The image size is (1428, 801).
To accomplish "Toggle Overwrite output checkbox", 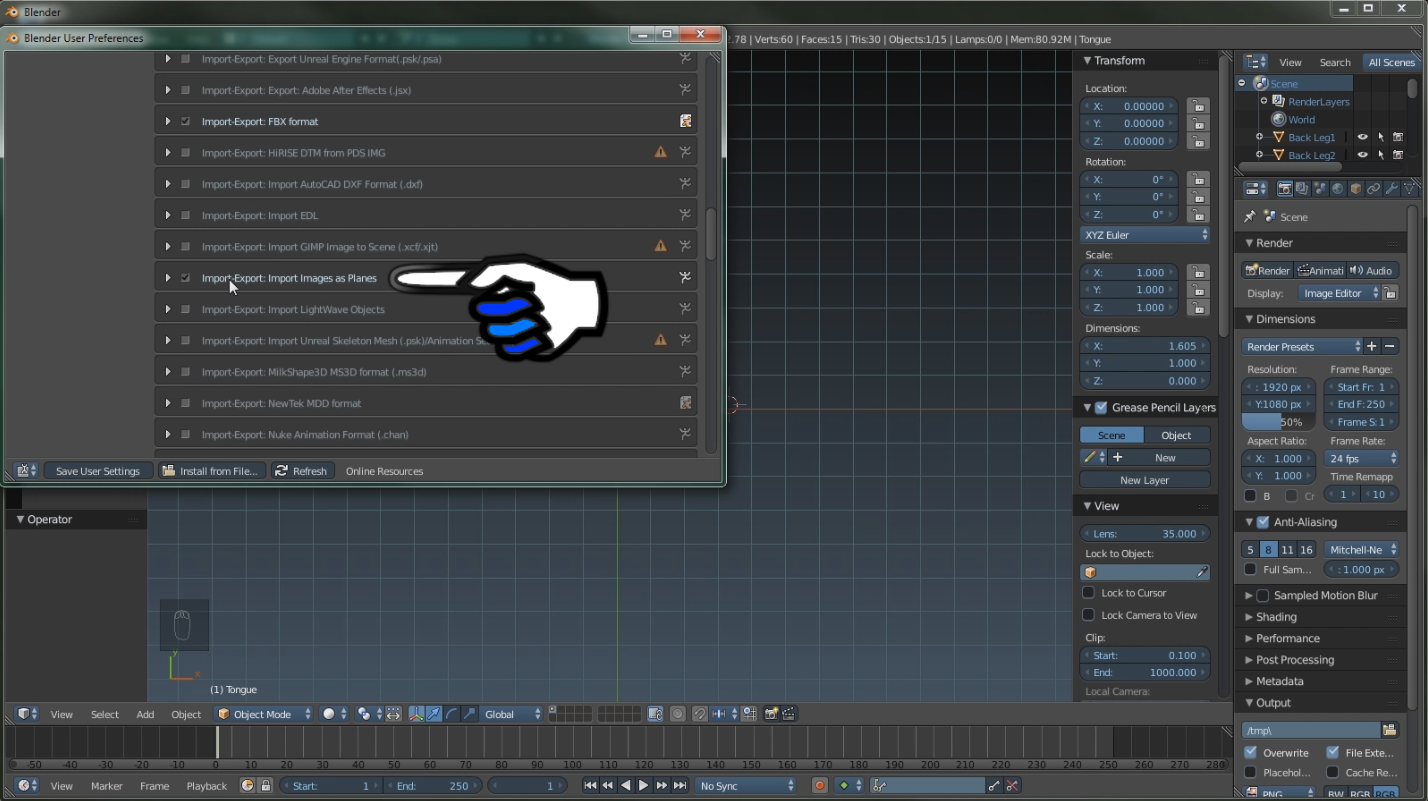I will coord(1251,752).
